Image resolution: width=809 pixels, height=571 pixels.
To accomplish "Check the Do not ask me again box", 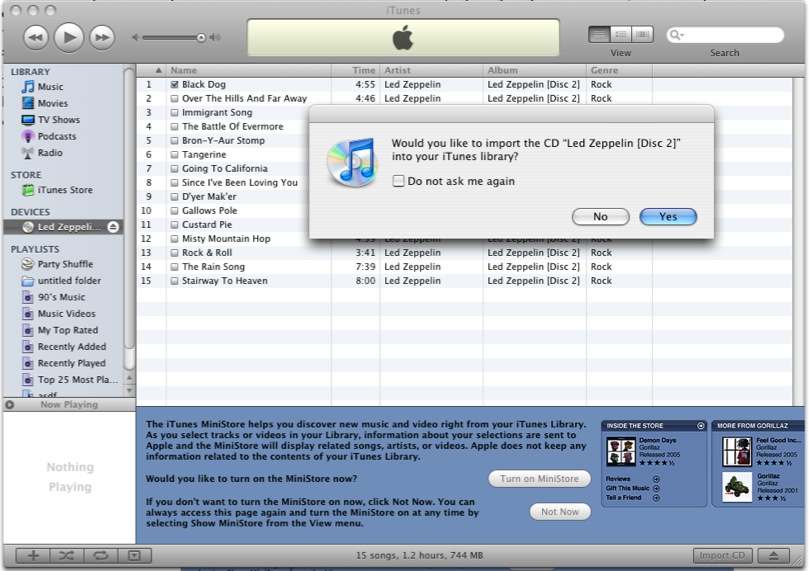I will click(398, 181).
